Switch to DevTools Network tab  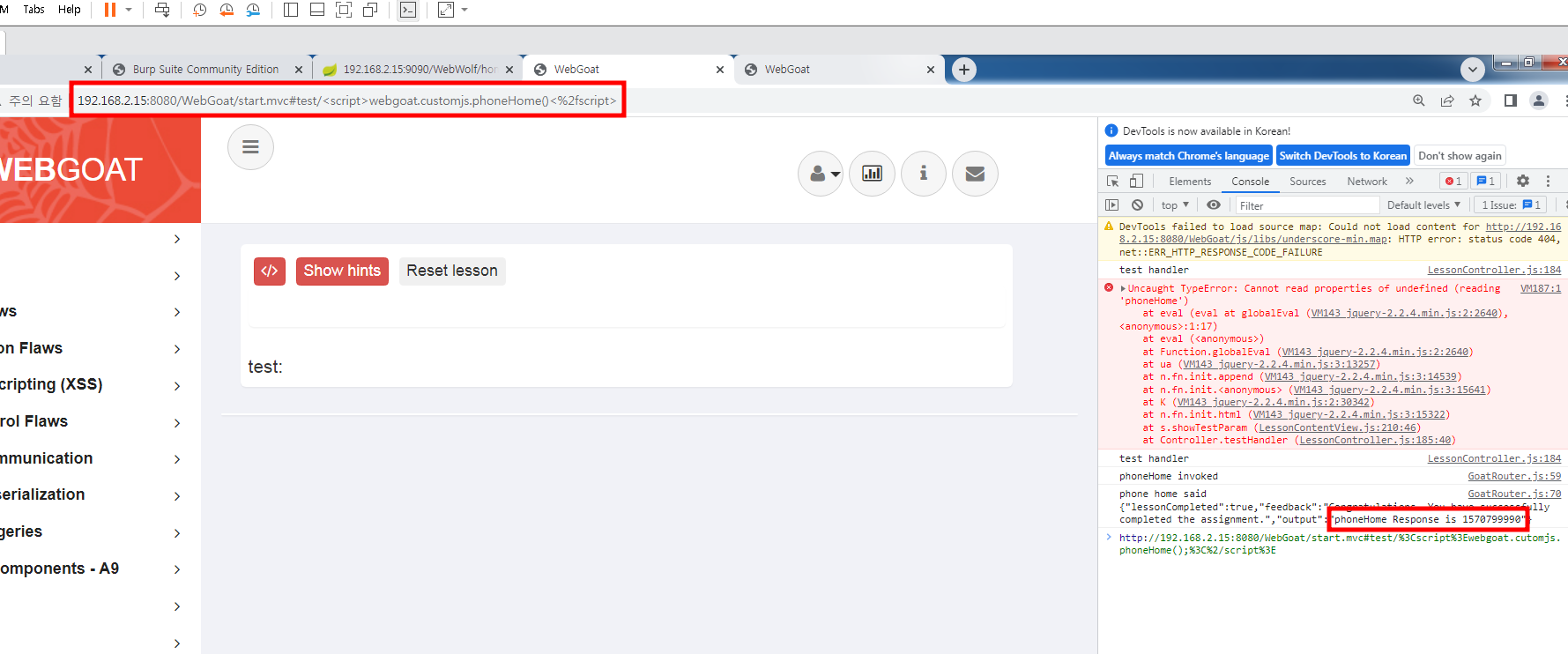[1367, 182]
